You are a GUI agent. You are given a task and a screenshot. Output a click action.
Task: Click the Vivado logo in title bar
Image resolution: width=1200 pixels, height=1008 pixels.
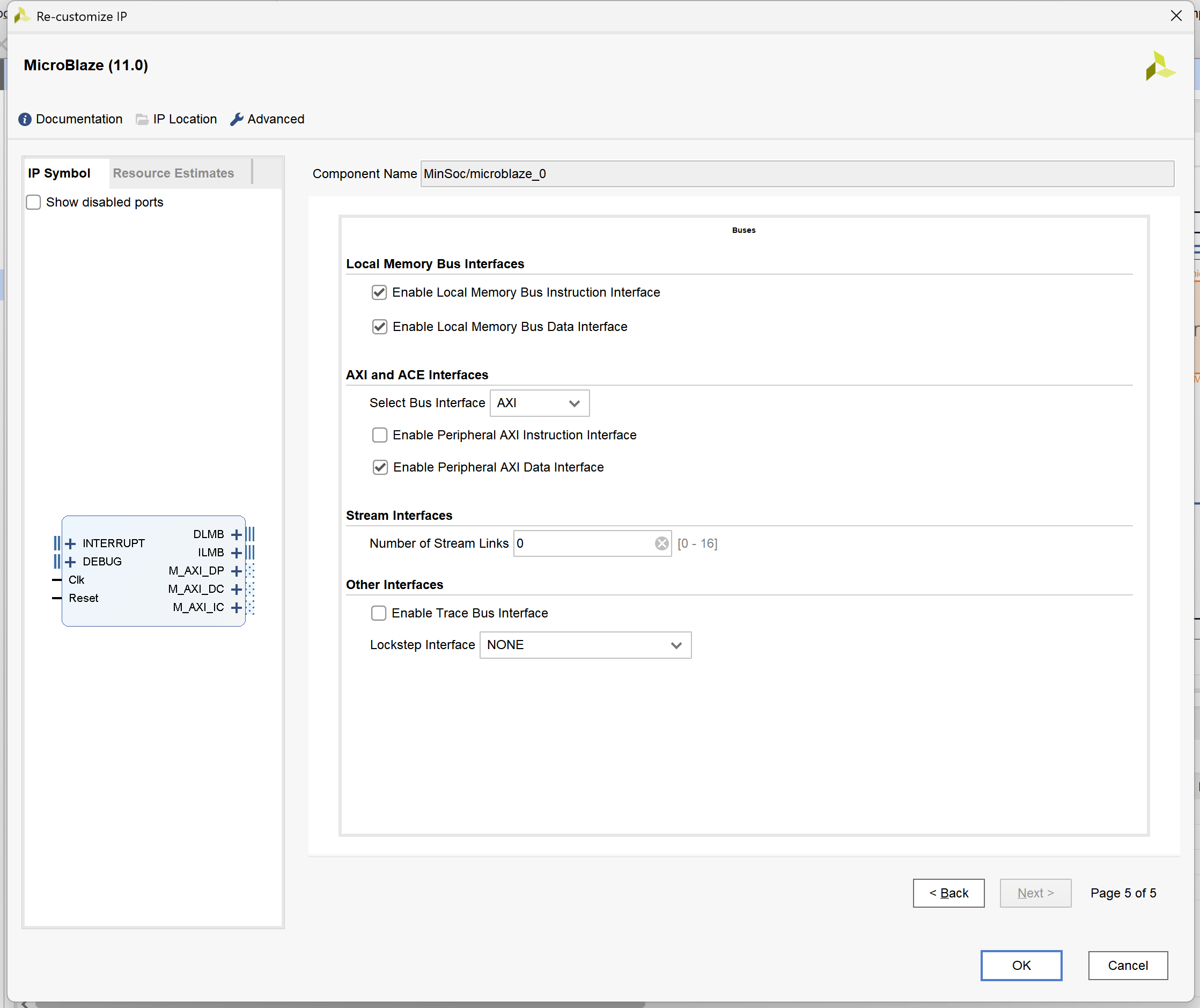(21, 16)
